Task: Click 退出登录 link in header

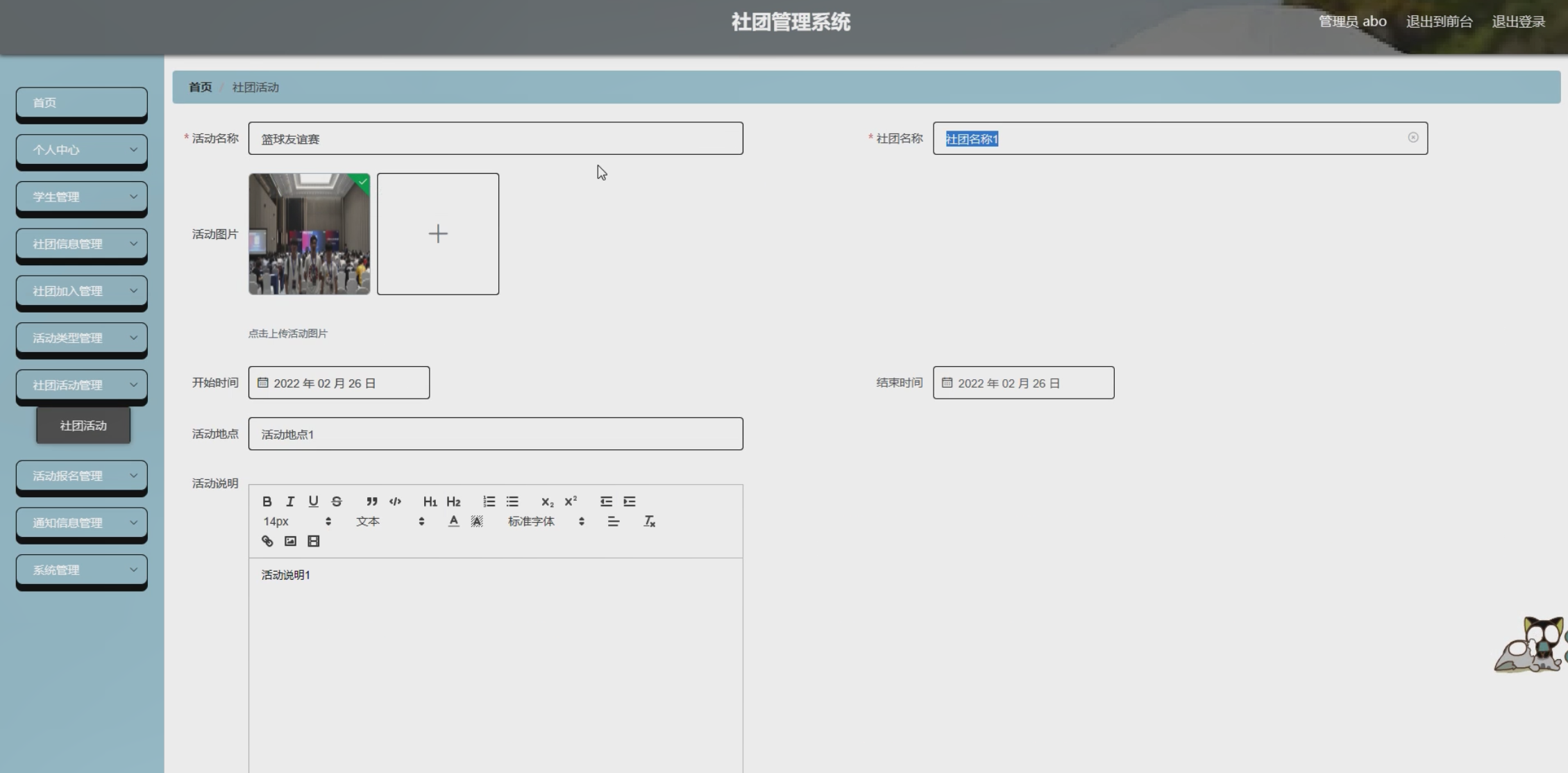Action: (1518, 22)
